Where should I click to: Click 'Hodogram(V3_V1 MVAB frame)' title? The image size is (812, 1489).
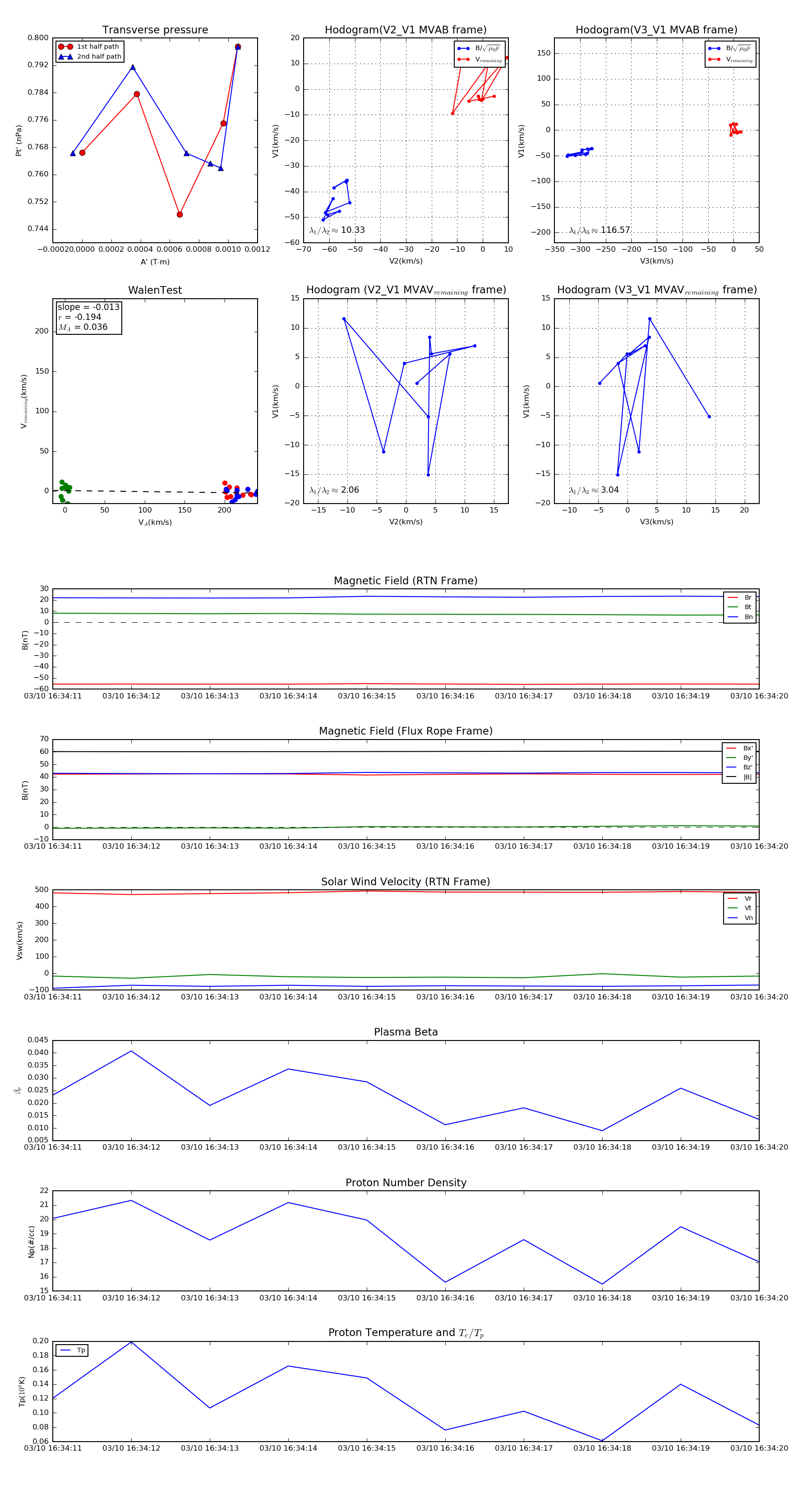pyautogui.click(x=656, y=30)
